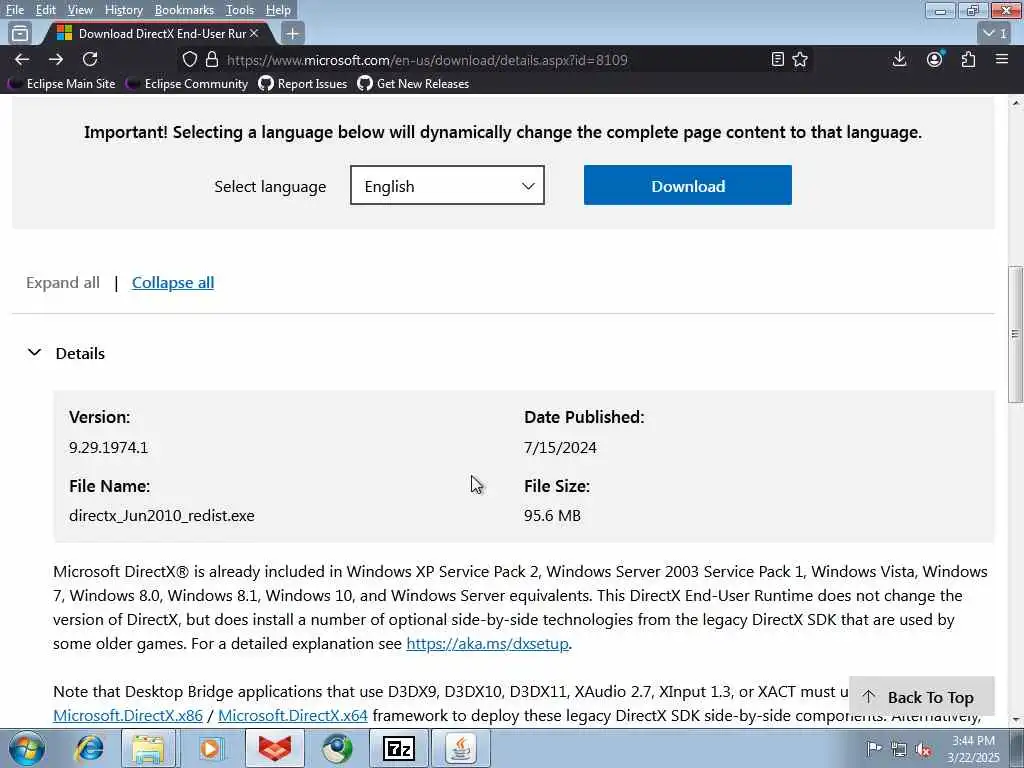This screenshot has width=1024, height=768.
Task: Select the file name directx_Jun2010_redist.exe text
Action: coord(162,516)
